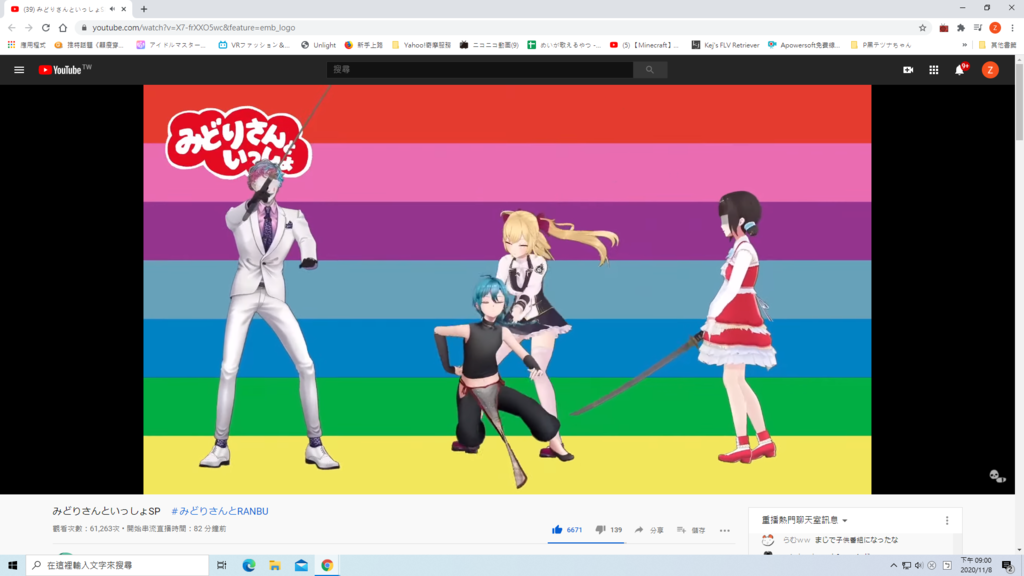Open Chrome's three-dot menu
The height and width of the screenshot is (576, 1024).
pos(1012,27)
